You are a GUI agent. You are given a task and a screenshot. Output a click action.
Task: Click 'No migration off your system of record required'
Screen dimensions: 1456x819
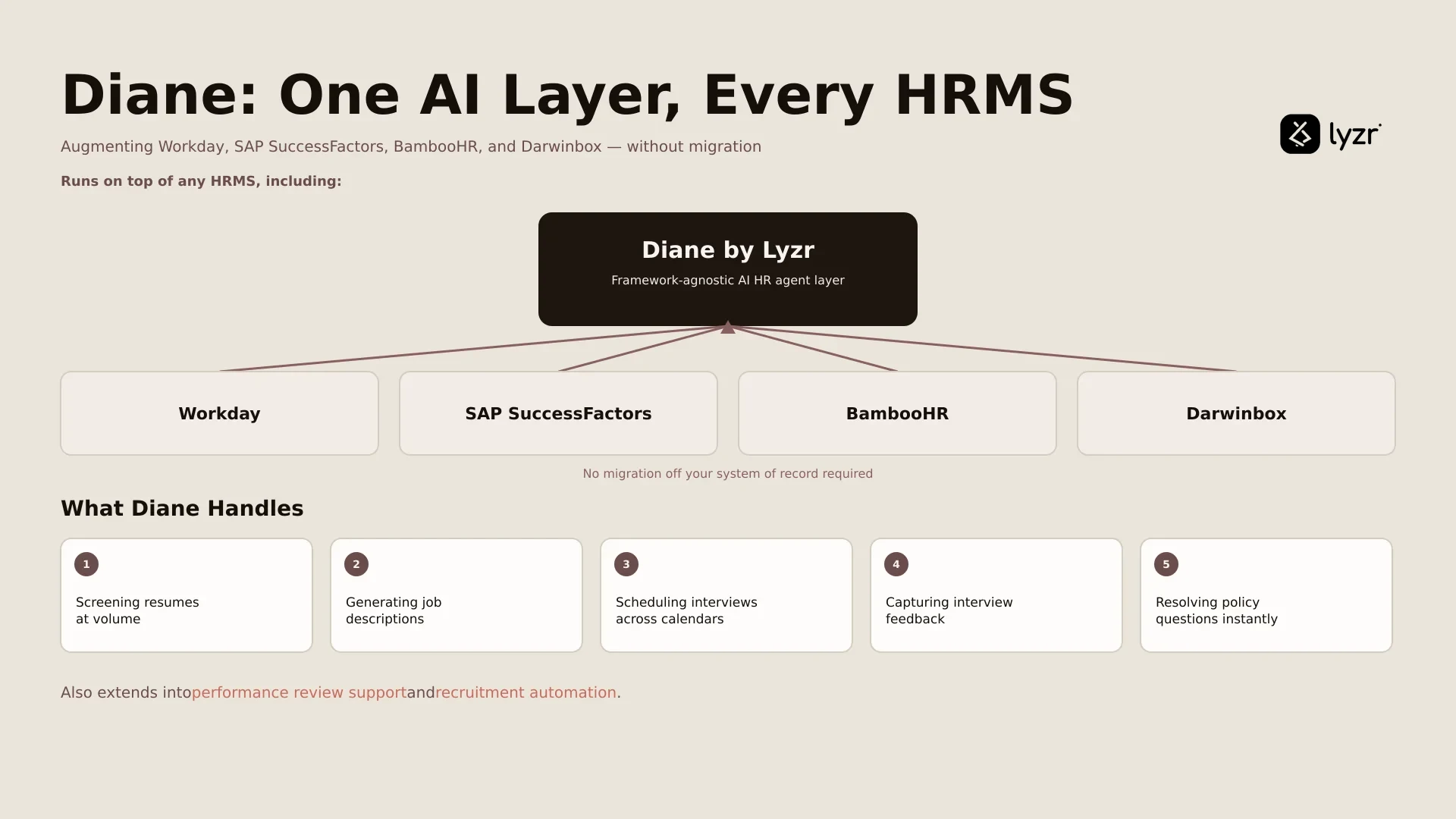(x=728, y=473)
